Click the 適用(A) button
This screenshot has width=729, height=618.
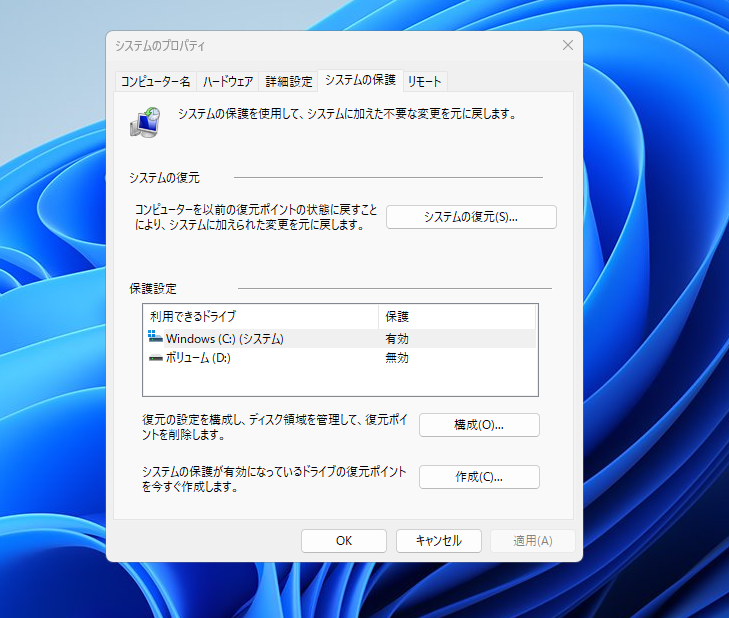(533, 541)
